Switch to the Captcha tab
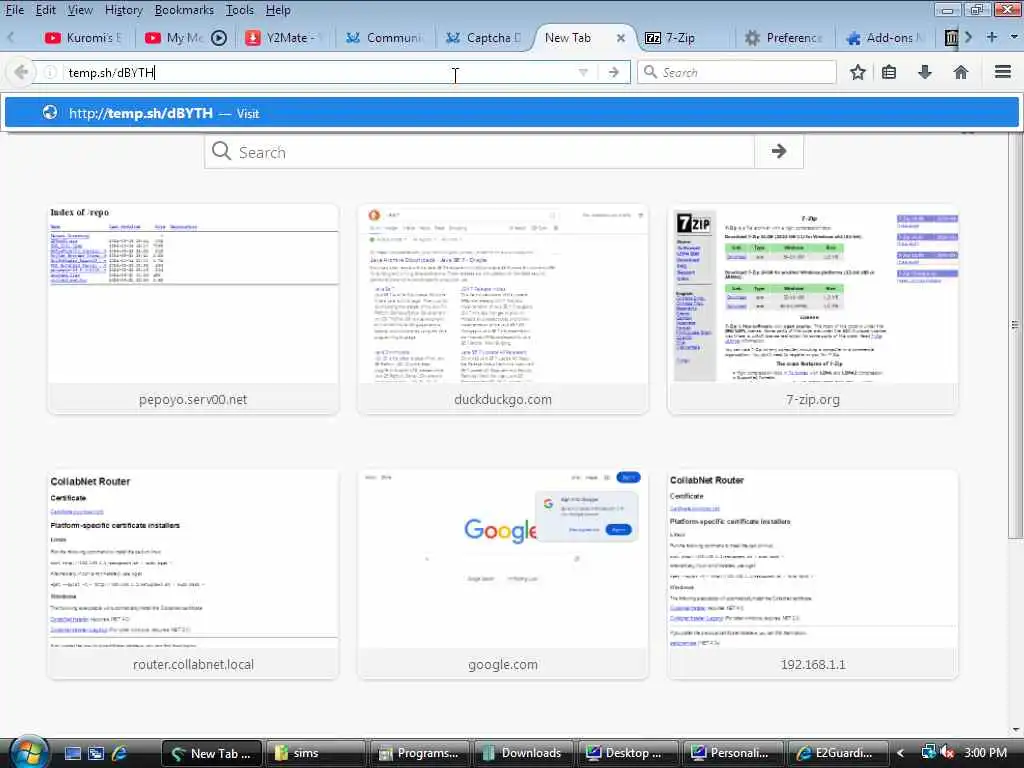 pyautogui.click(x=485, y=38)
